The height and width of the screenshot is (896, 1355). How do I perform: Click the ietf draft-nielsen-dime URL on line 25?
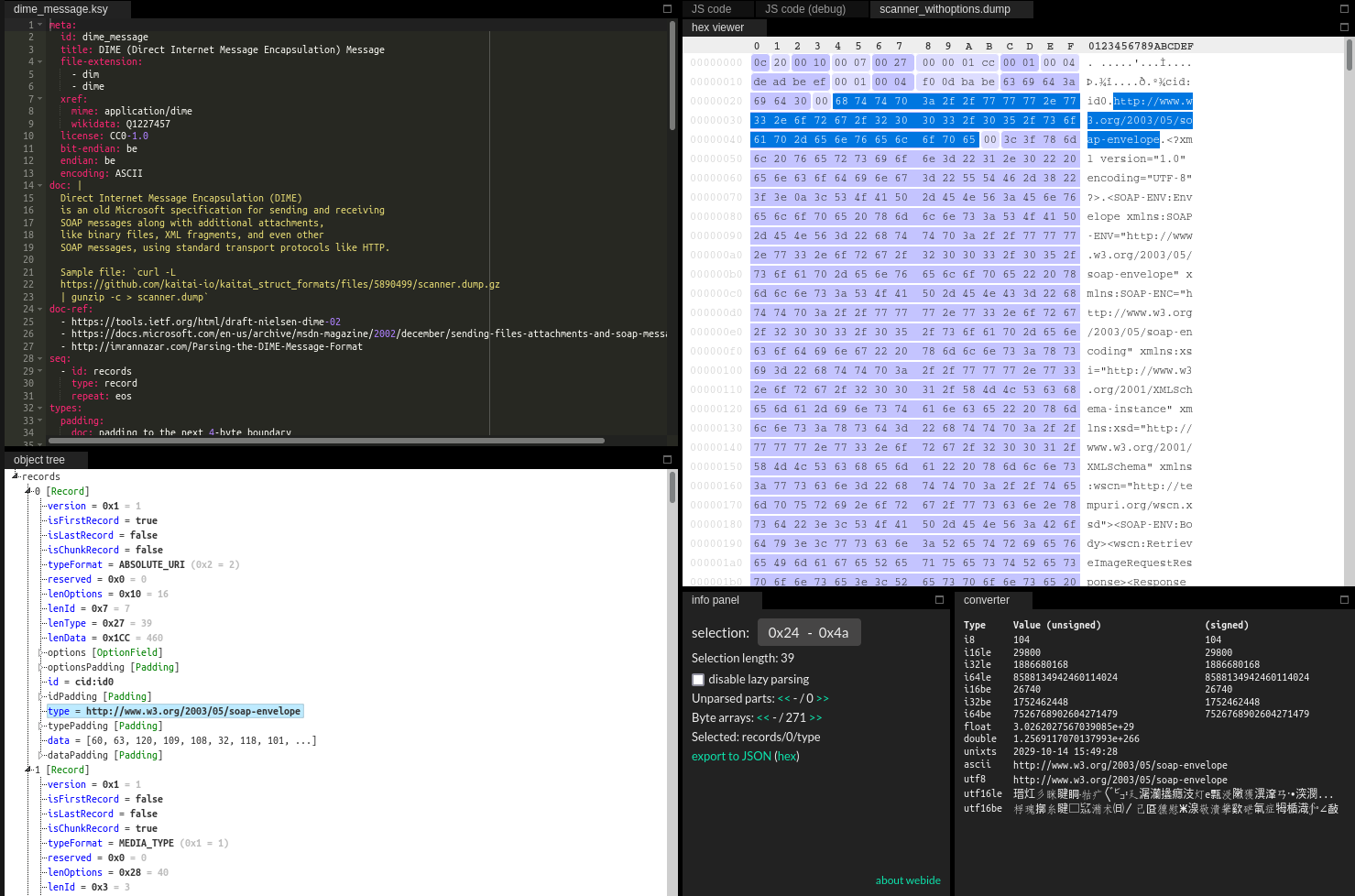[x=206, y=322]
